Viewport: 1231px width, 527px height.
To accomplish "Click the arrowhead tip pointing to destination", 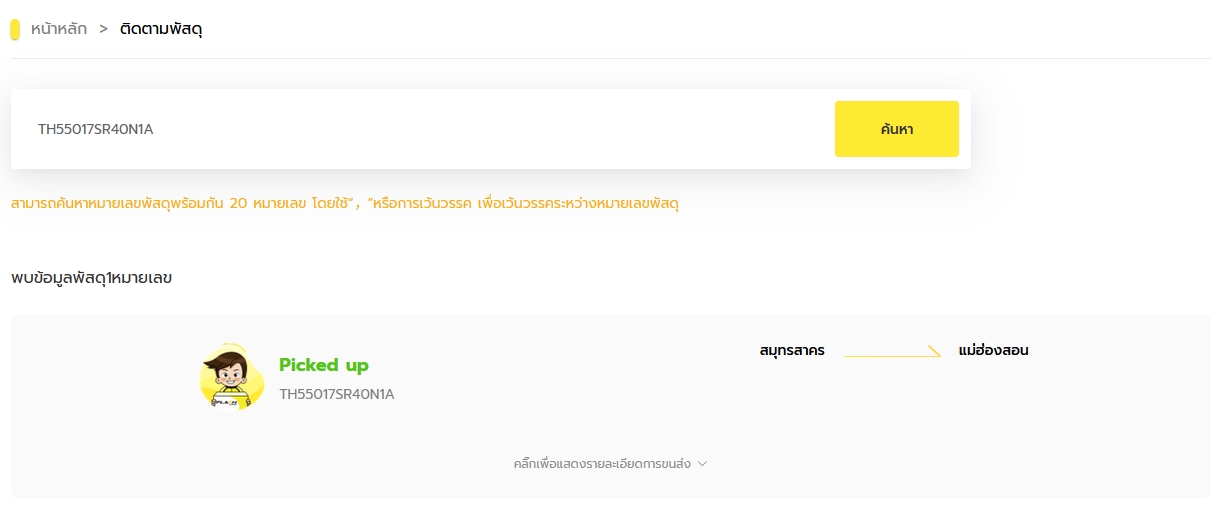I will pyautogui.click(x=936, y=352).
